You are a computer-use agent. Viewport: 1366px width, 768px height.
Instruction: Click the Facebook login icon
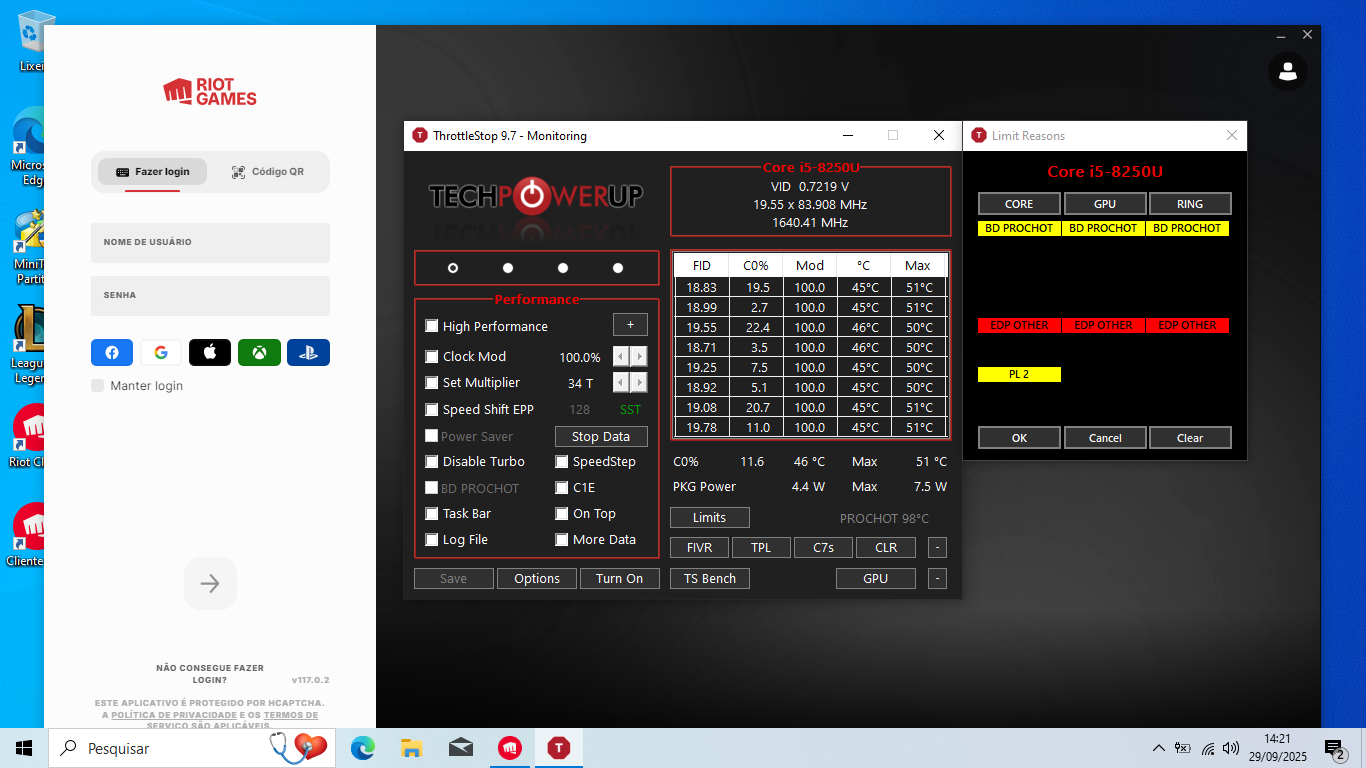pyautogui.click(x=112, y=353)
